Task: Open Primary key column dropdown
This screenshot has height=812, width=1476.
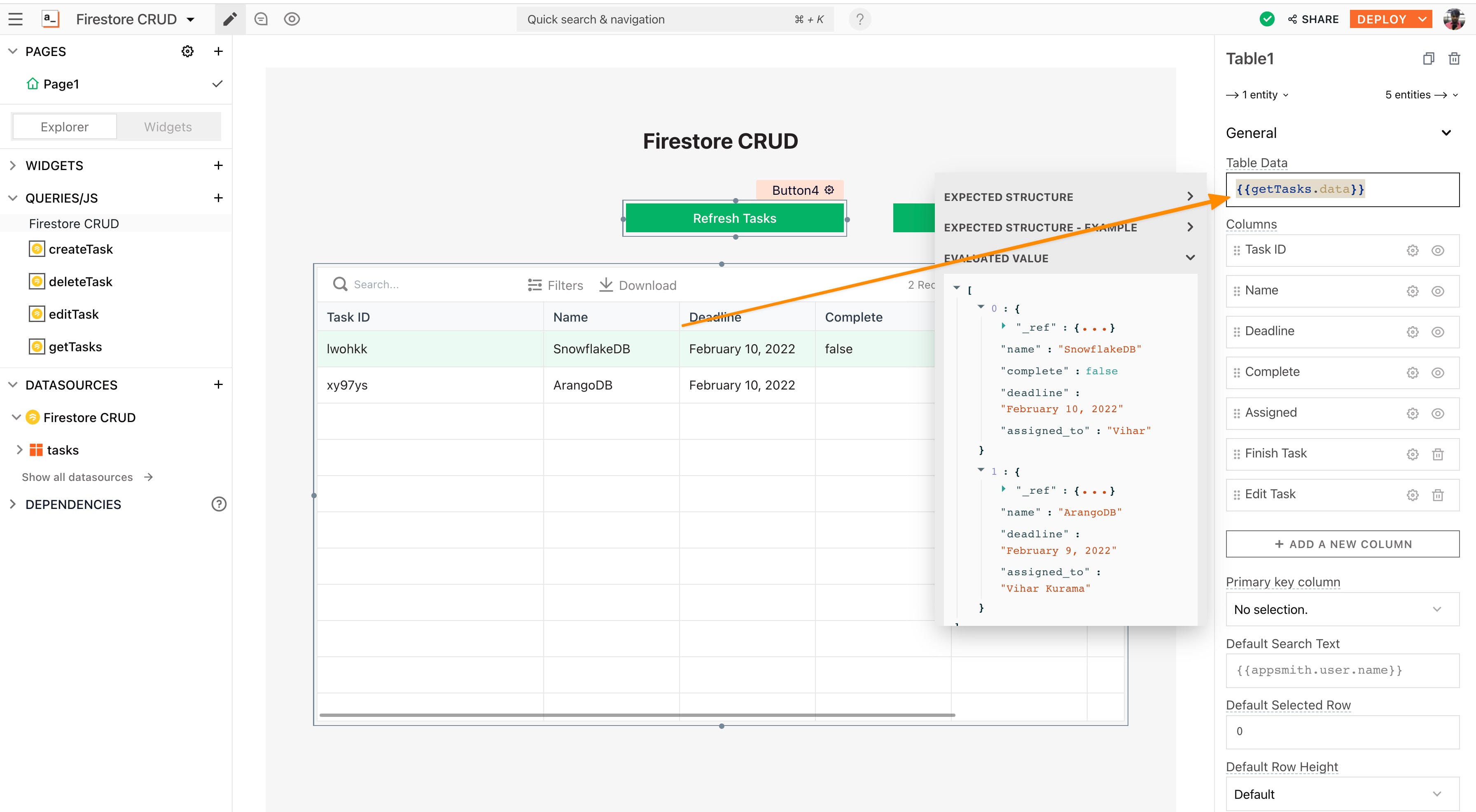Action: (1342, 609)
